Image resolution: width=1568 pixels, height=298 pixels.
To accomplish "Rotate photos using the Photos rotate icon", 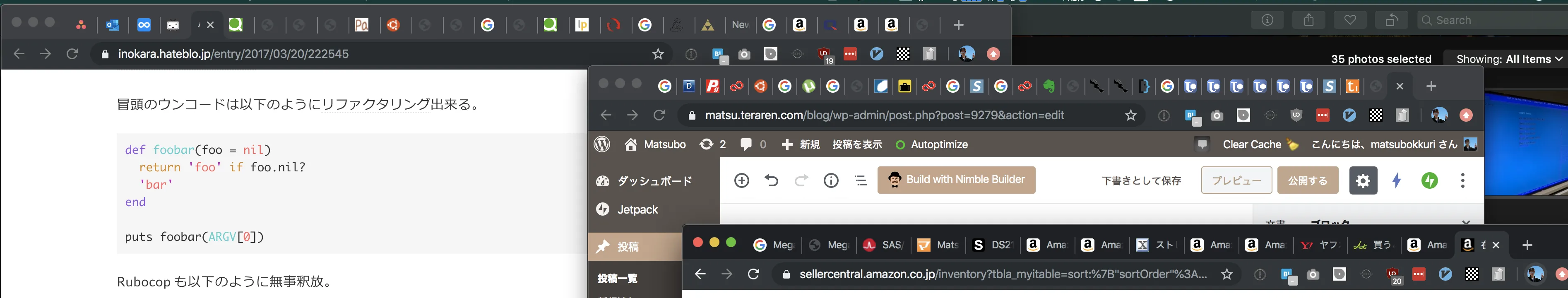I will [1392, 20].
